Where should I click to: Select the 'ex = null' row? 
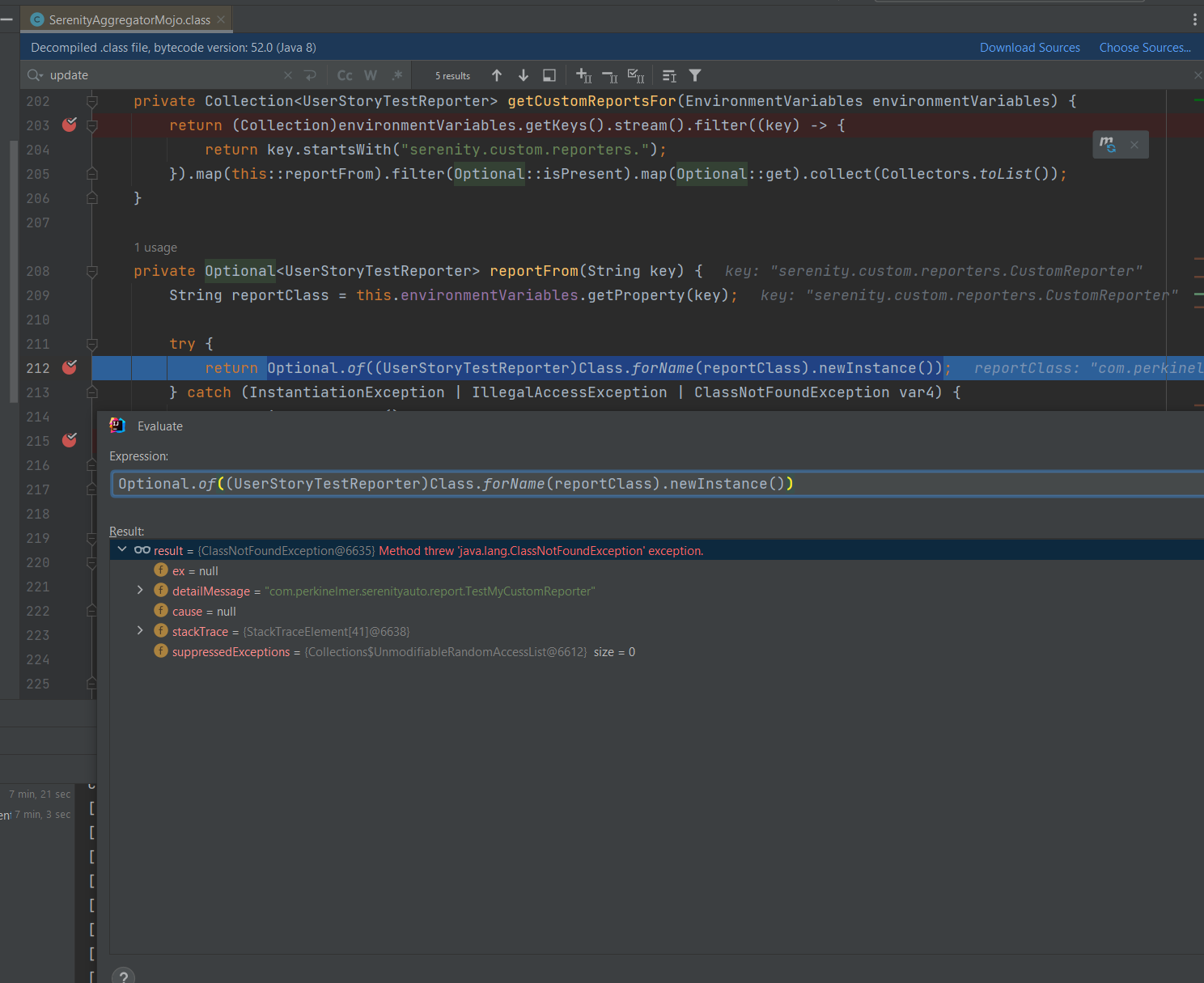(x=656, y=571)
